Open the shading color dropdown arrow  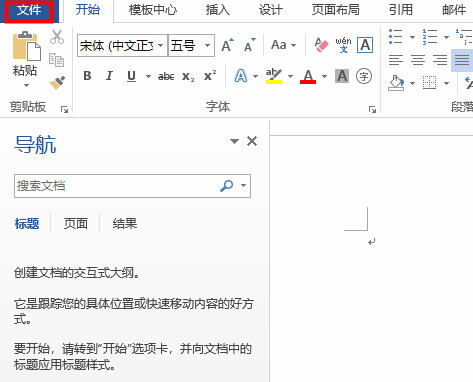pos(412,83)
